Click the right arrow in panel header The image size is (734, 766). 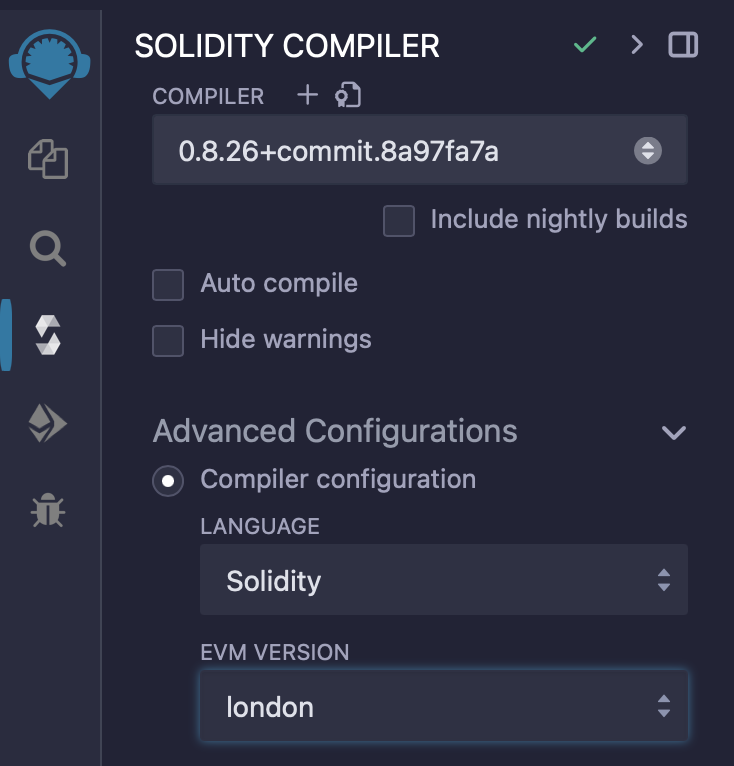[x=637, y=45]
